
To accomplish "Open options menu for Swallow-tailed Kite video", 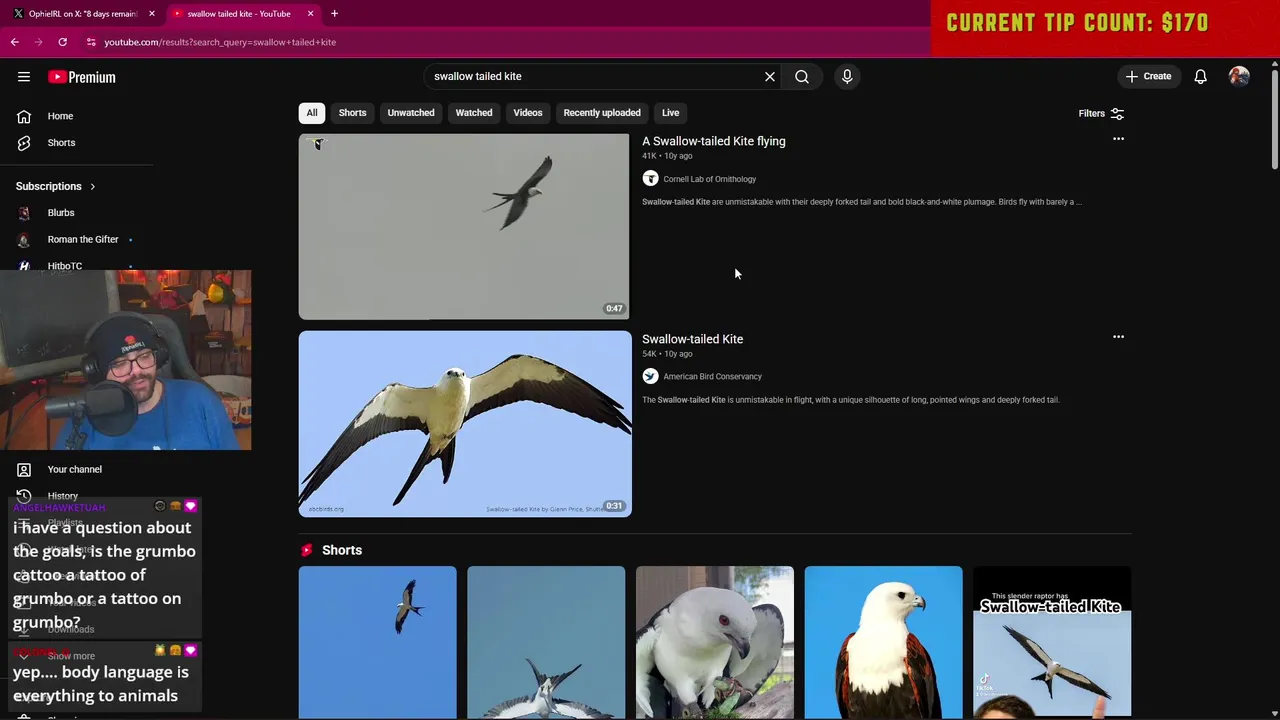I will [x=1118, y=337].
